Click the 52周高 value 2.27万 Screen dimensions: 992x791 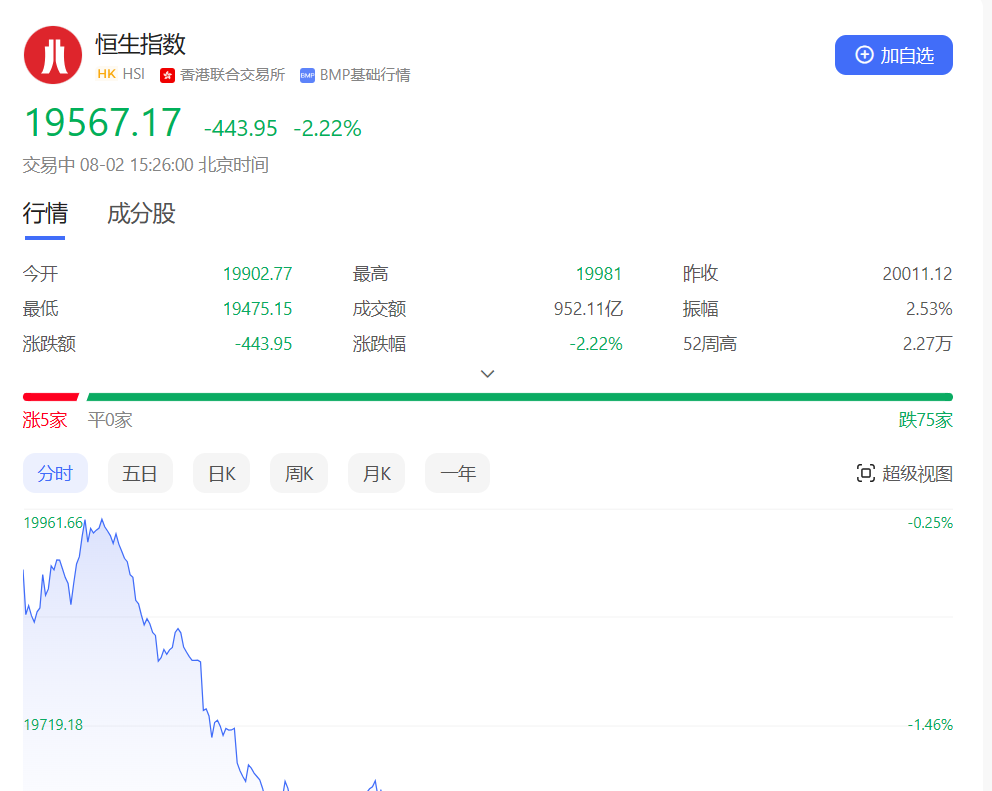(x=927, y=344)
